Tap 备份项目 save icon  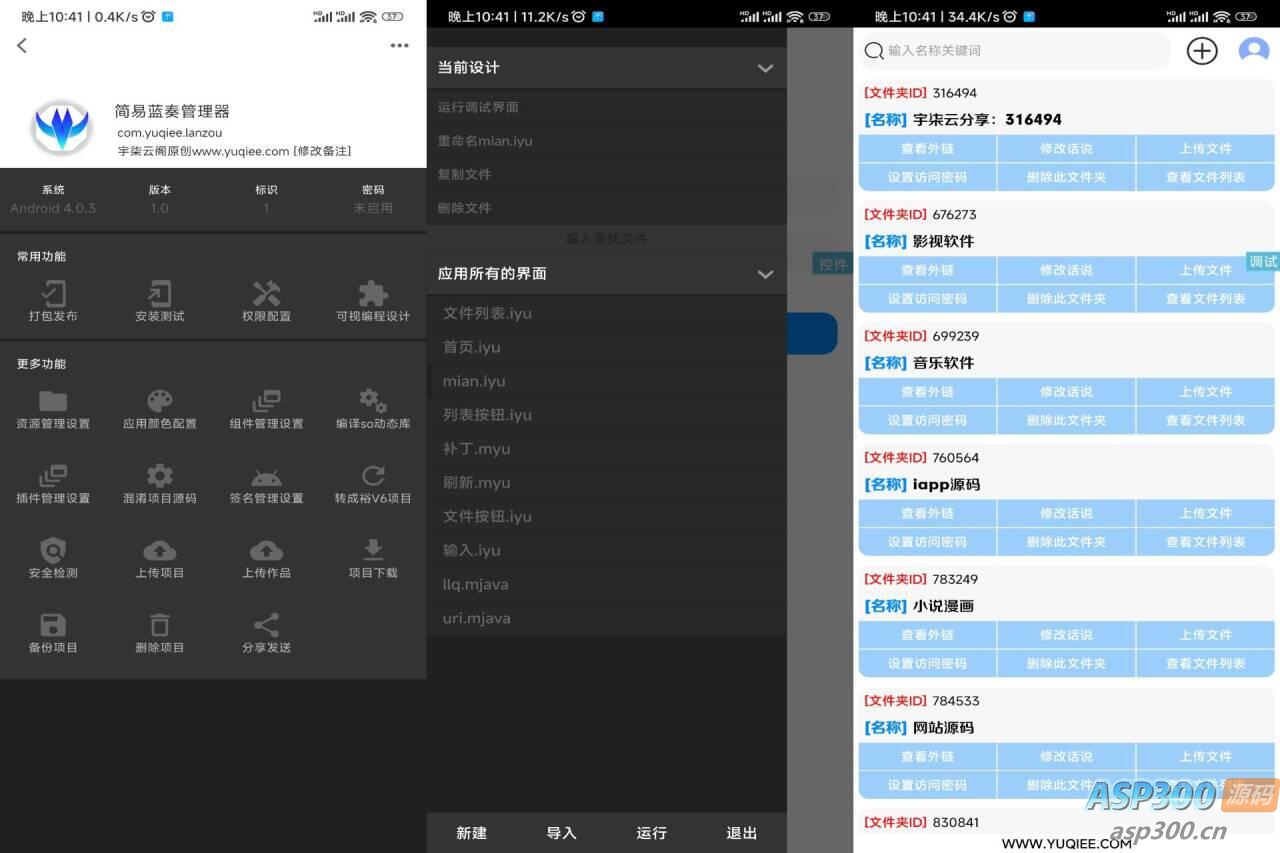pyautogui.click(x=53, y=625)
